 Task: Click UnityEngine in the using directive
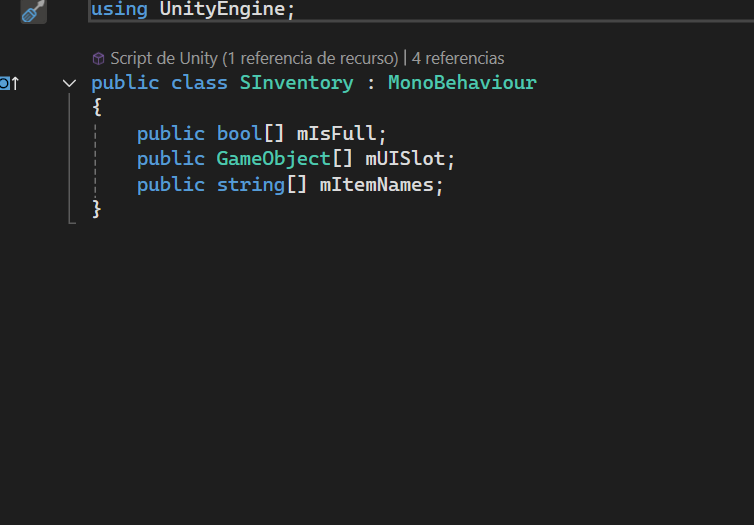click(x=222, y=9)
